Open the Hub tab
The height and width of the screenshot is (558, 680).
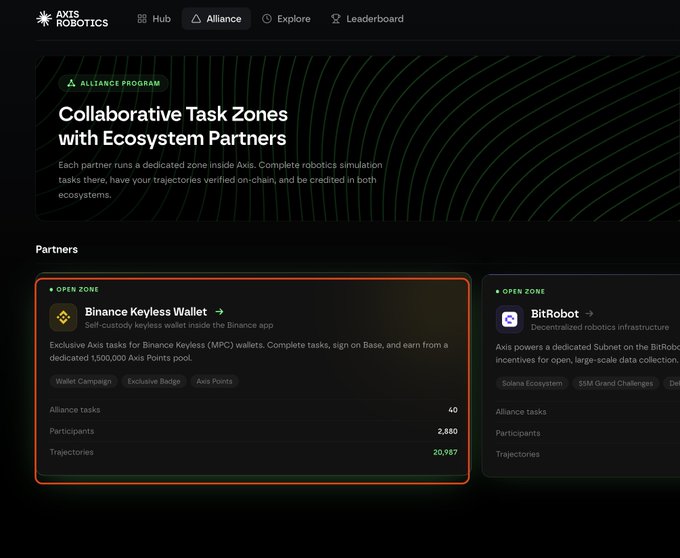pyautogui.click(x=154, y=19)
